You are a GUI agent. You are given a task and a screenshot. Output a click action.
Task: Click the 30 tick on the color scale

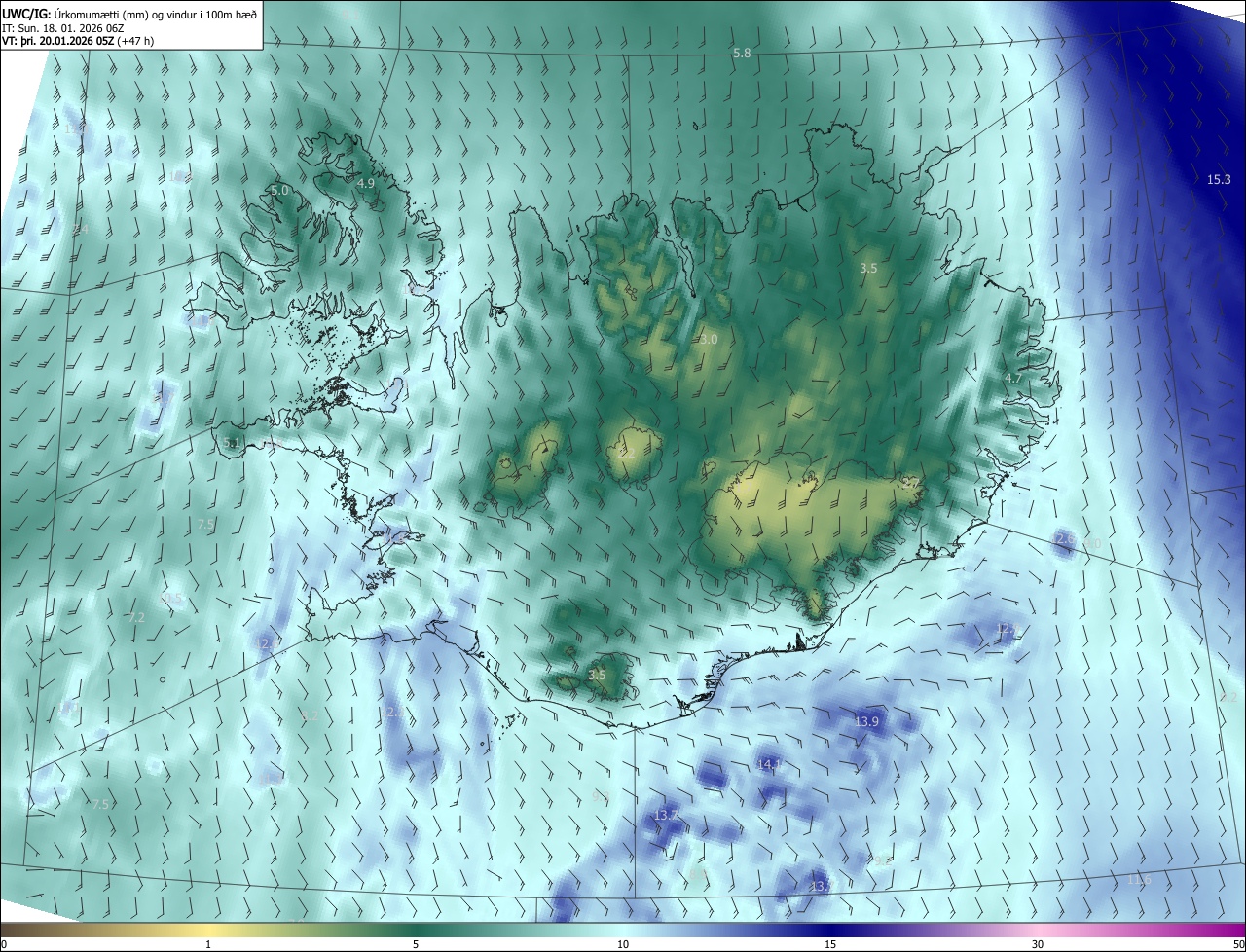pos(1038,944)
